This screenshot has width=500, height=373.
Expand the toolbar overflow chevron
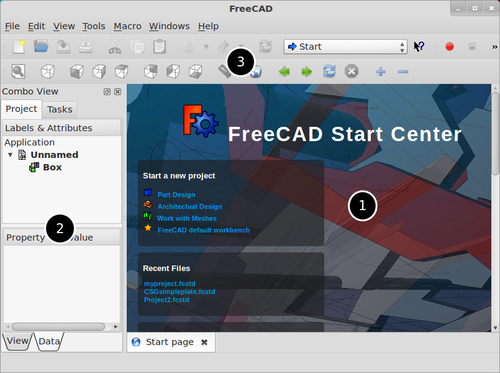(x=495, y=47)
